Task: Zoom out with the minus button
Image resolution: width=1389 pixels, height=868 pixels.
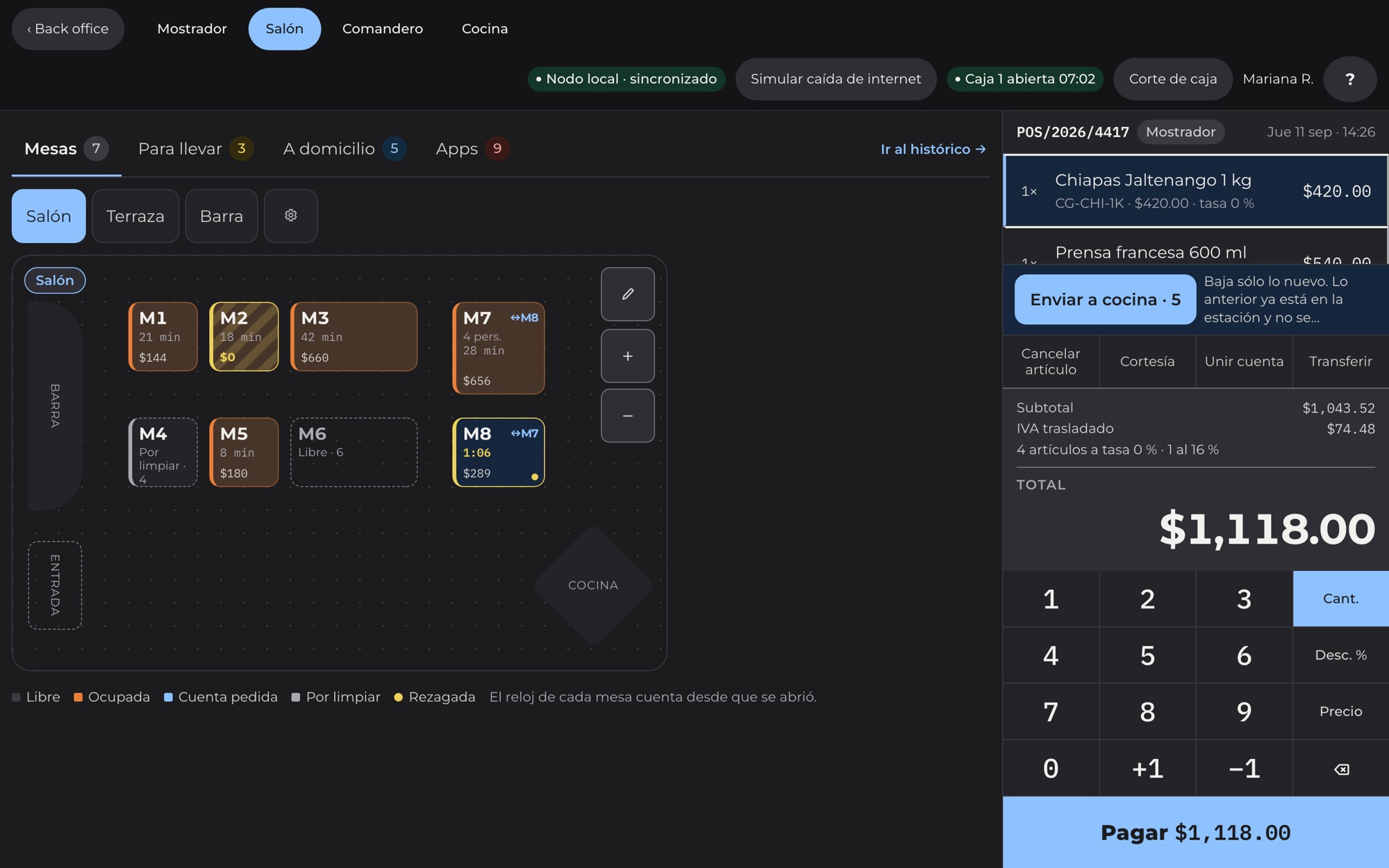Action: [628, 415]
